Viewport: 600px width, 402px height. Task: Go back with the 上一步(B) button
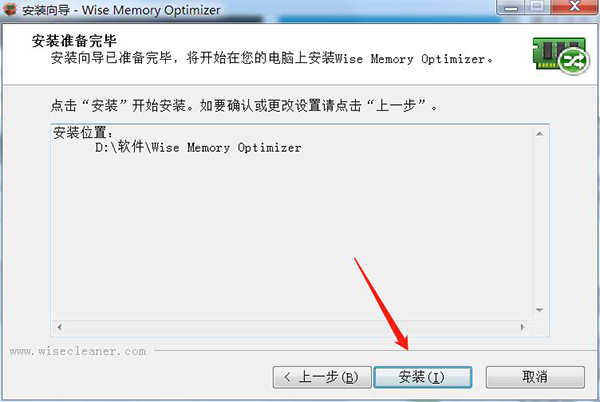(x=322, y=377)
